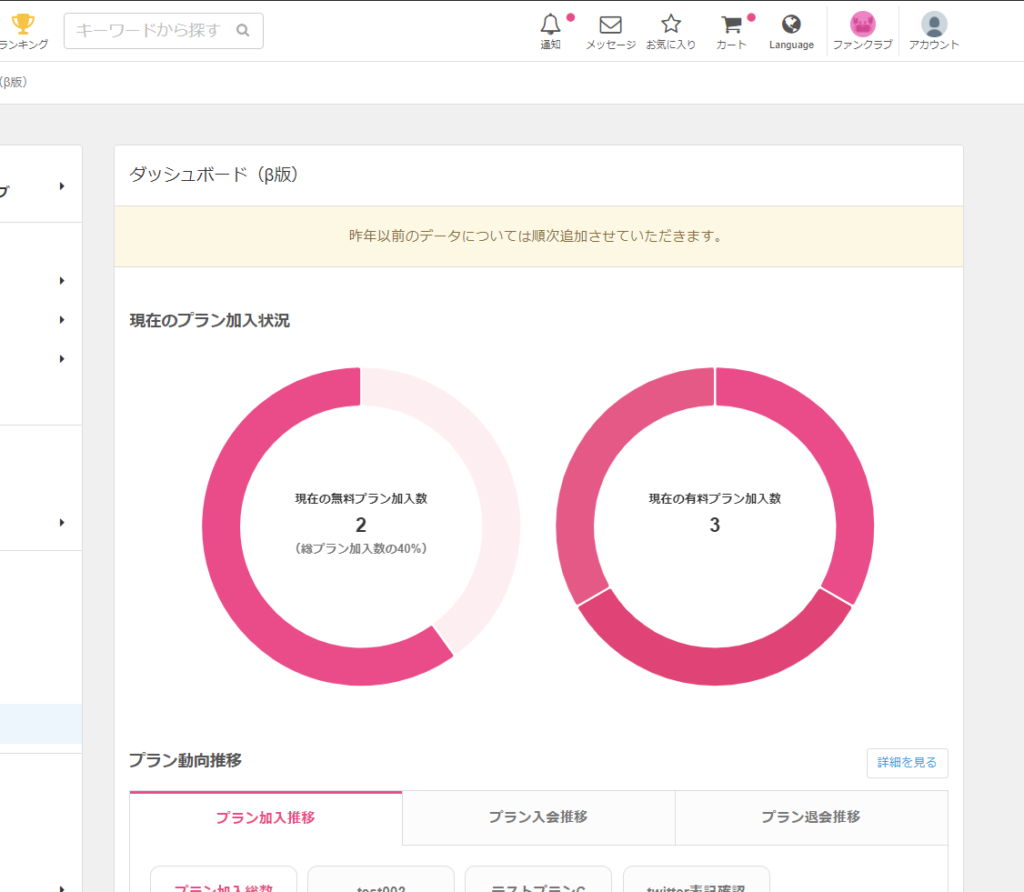Open the 通知 notifications bell icon
Image resolution: width=1024 pixels, height=892 pixels.
point(551,24)
